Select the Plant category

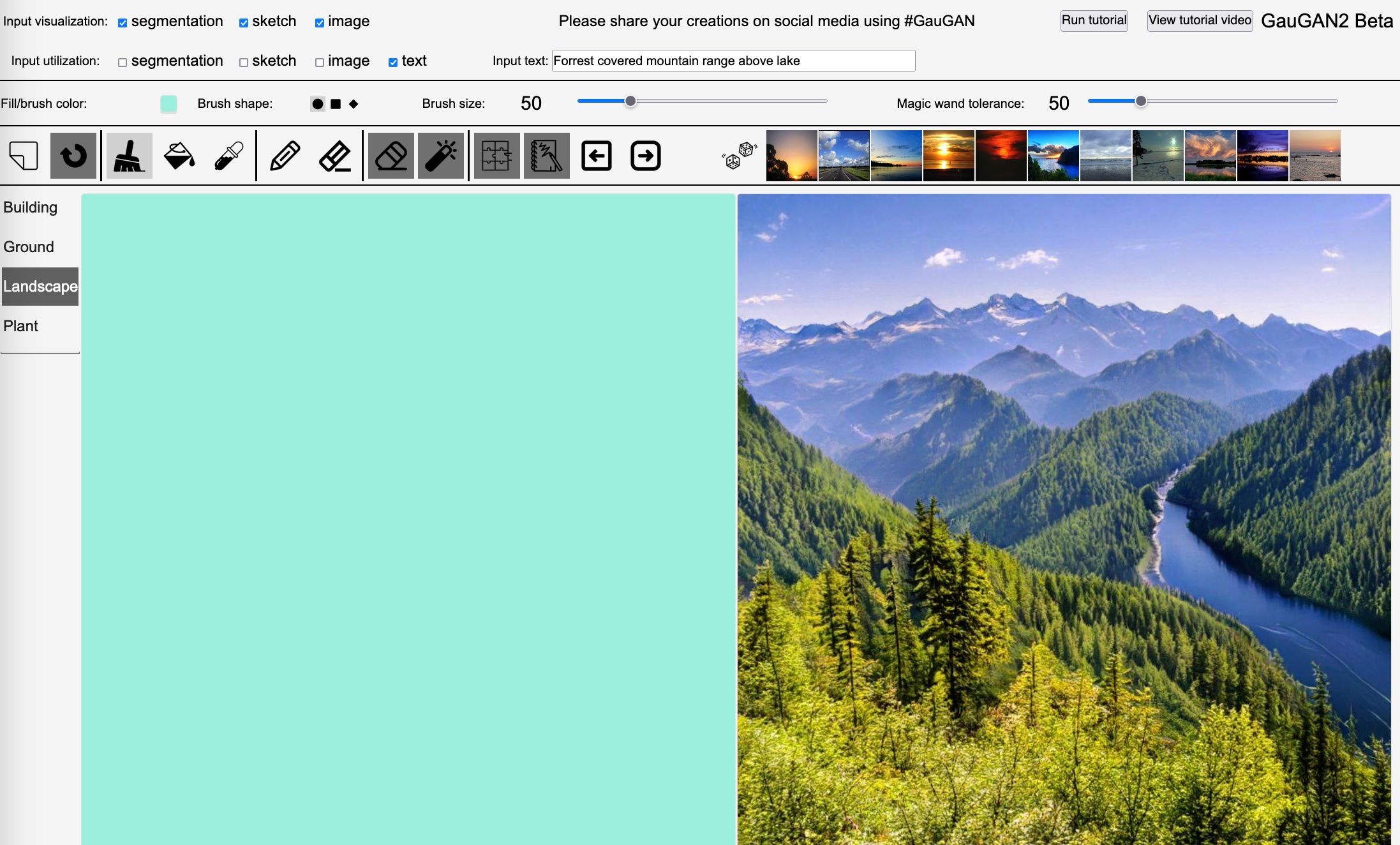(x=21, y=326)
